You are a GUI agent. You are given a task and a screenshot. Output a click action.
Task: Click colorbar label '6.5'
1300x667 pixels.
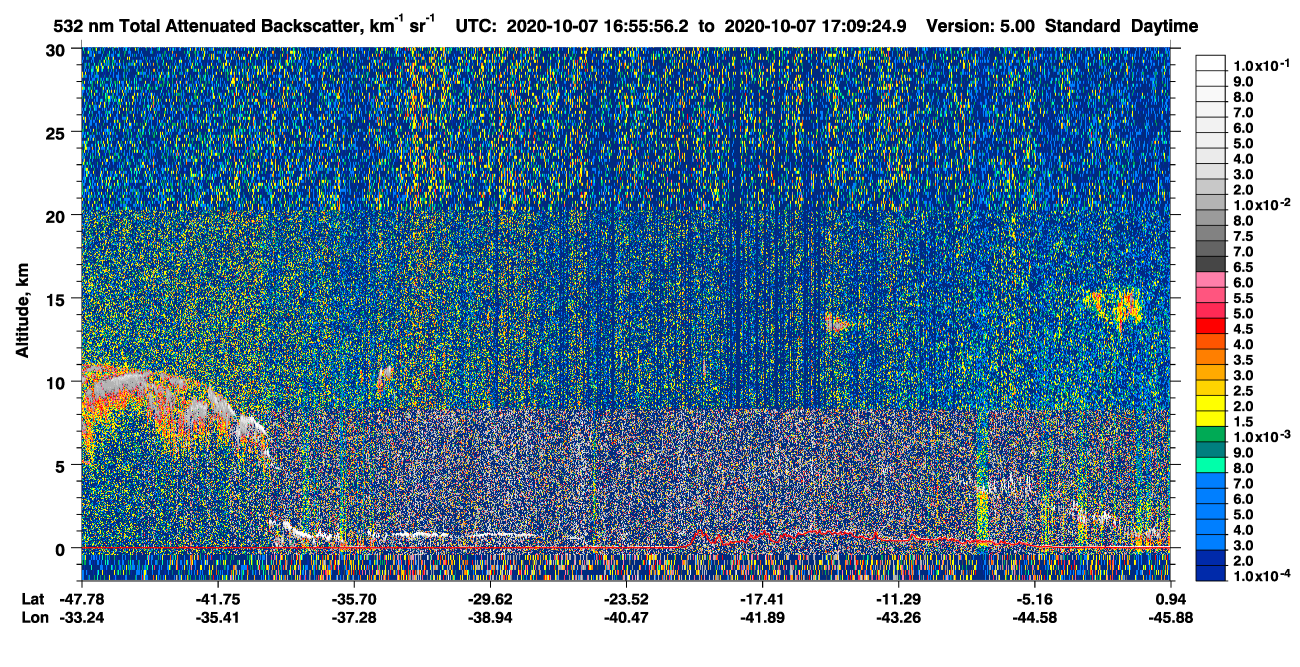tap(1243, 267)
